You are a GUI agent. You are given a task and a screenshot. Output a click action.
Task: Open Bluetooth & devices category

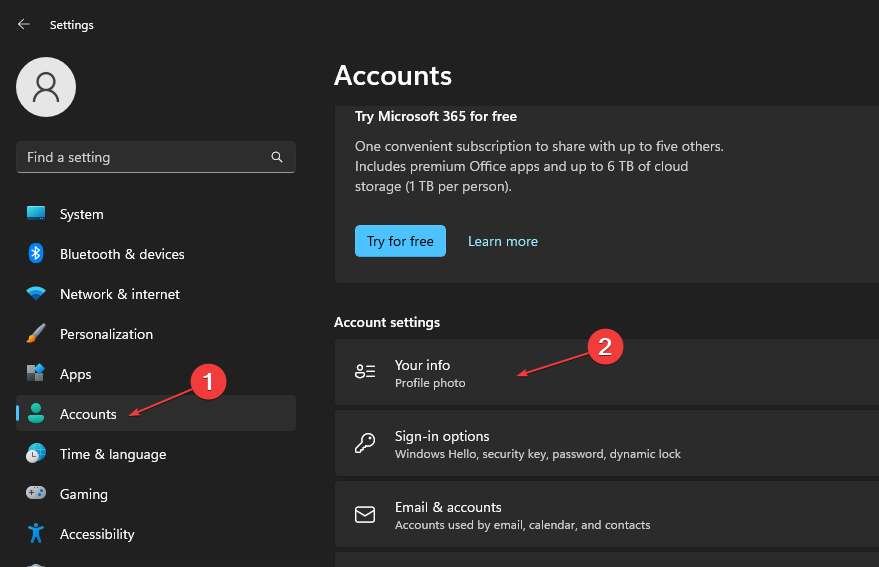tap(156, 254)
